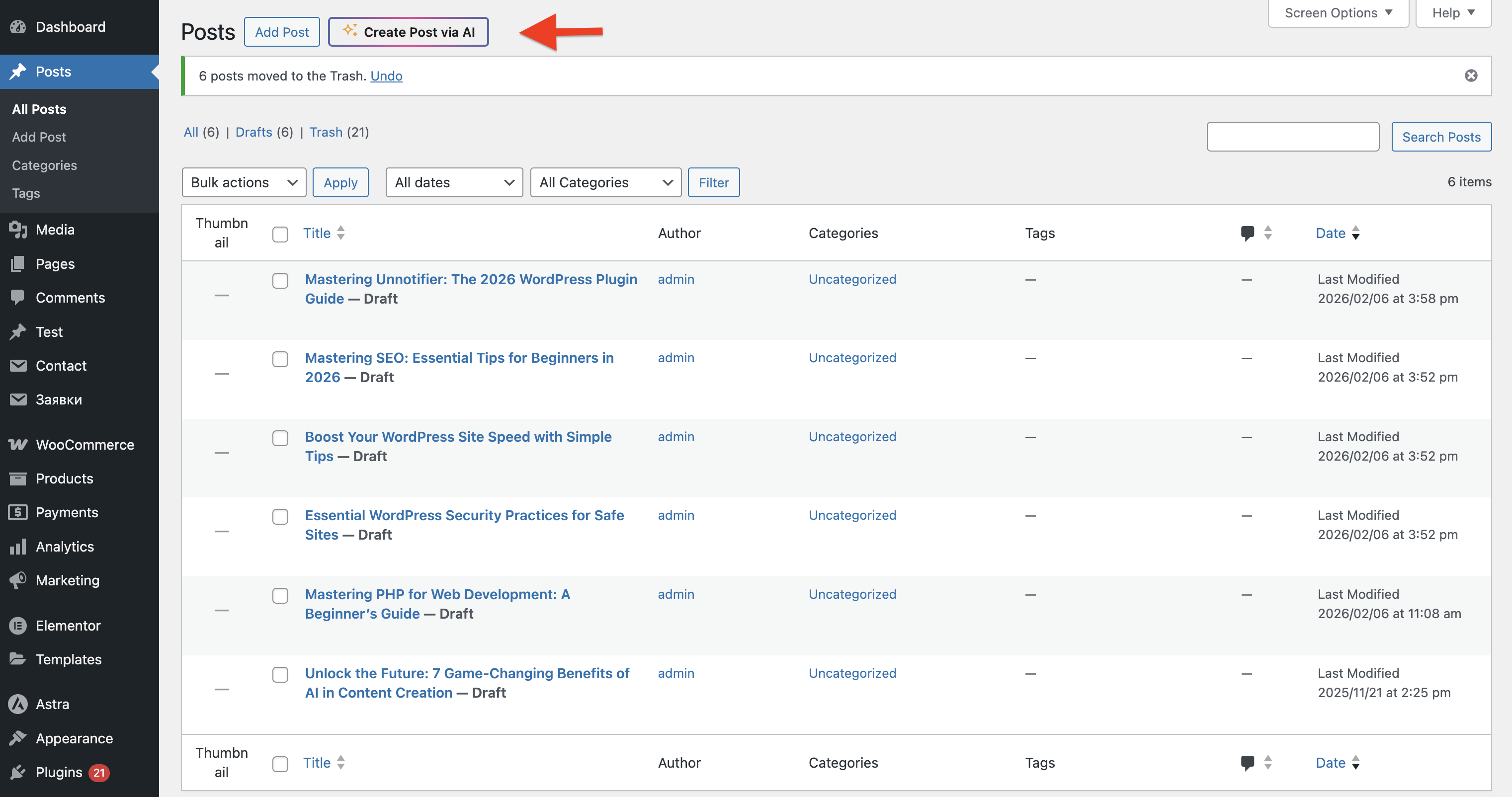Click the Elementor sidebar icon

pyautogui.click(x=17, y=625)
